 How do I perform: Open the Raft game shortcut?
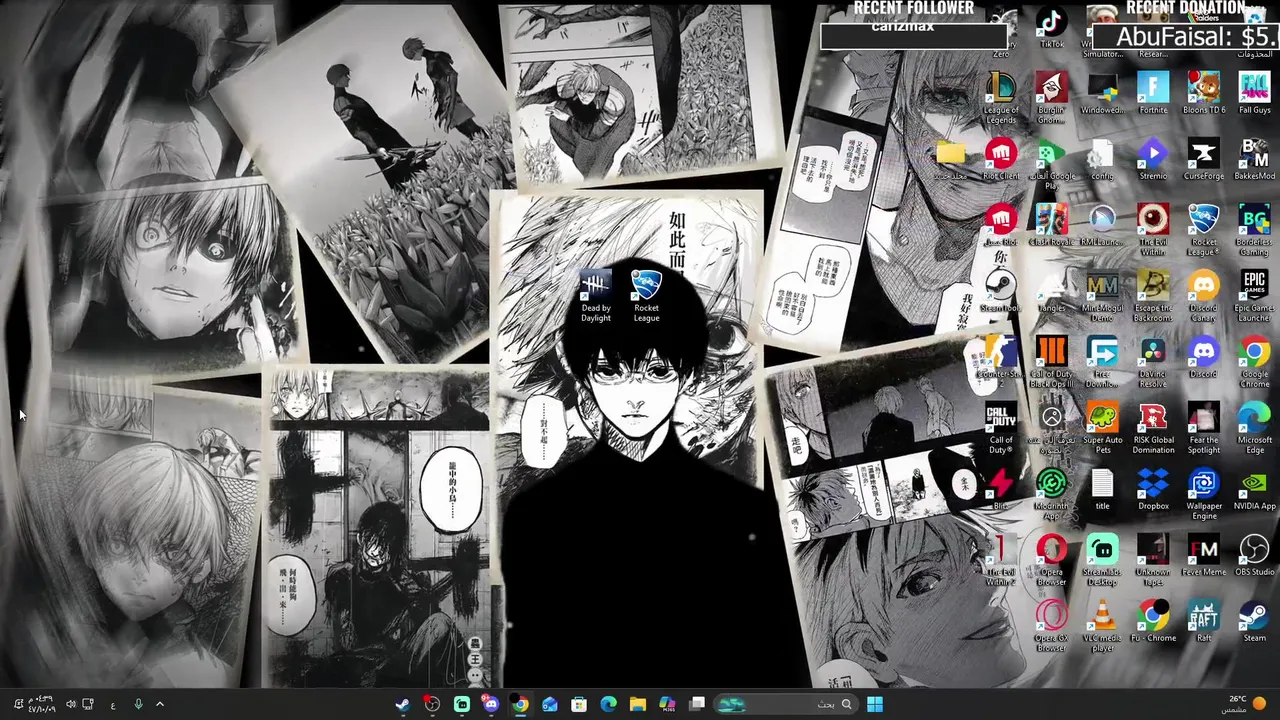tap(1204, 622)
